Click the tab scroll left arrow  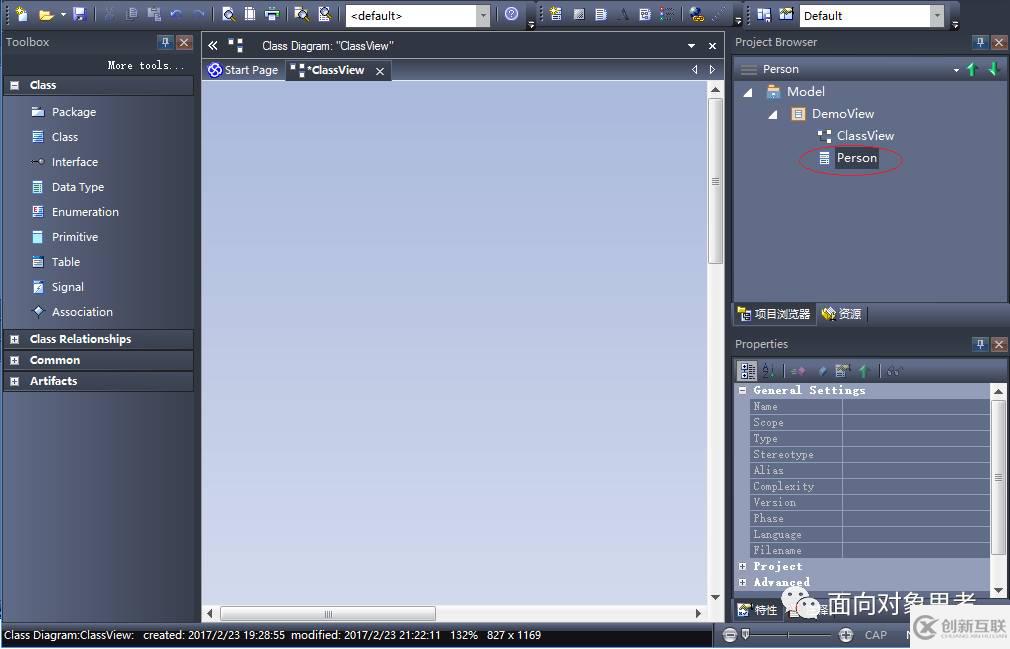point(694,70)
